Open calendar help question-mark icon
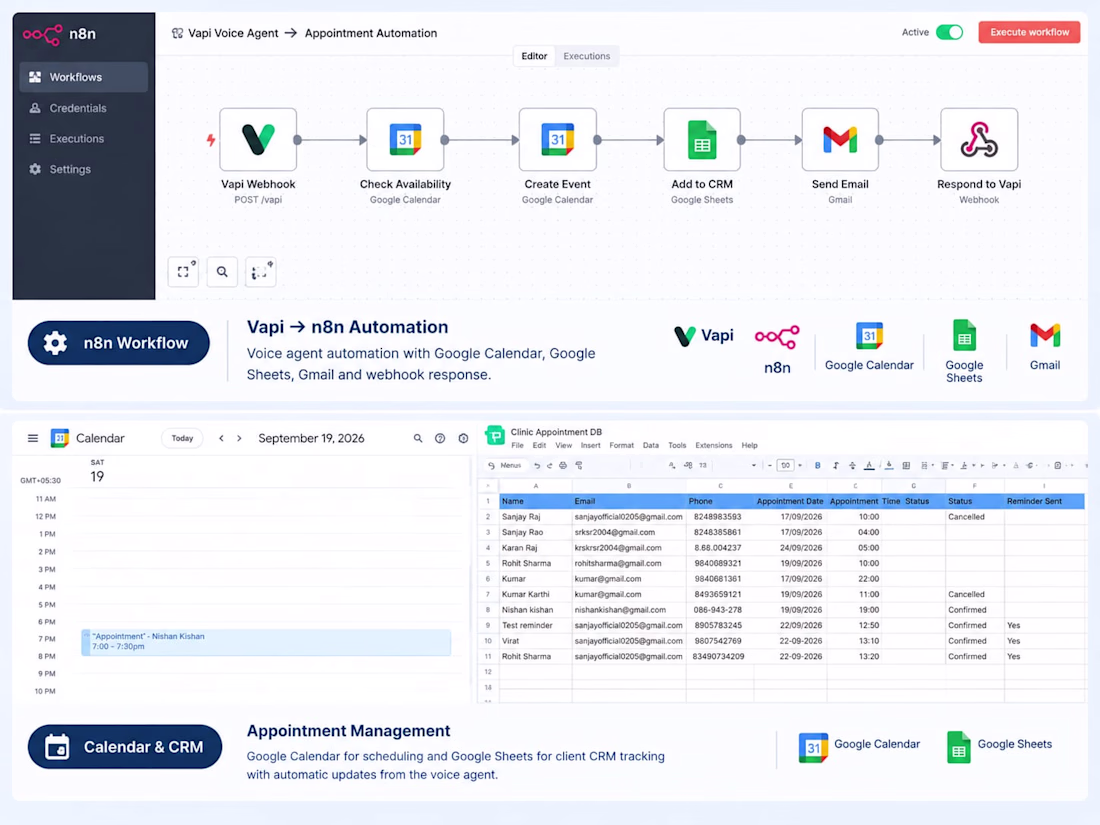1100x825 pixels. [440, 438]
